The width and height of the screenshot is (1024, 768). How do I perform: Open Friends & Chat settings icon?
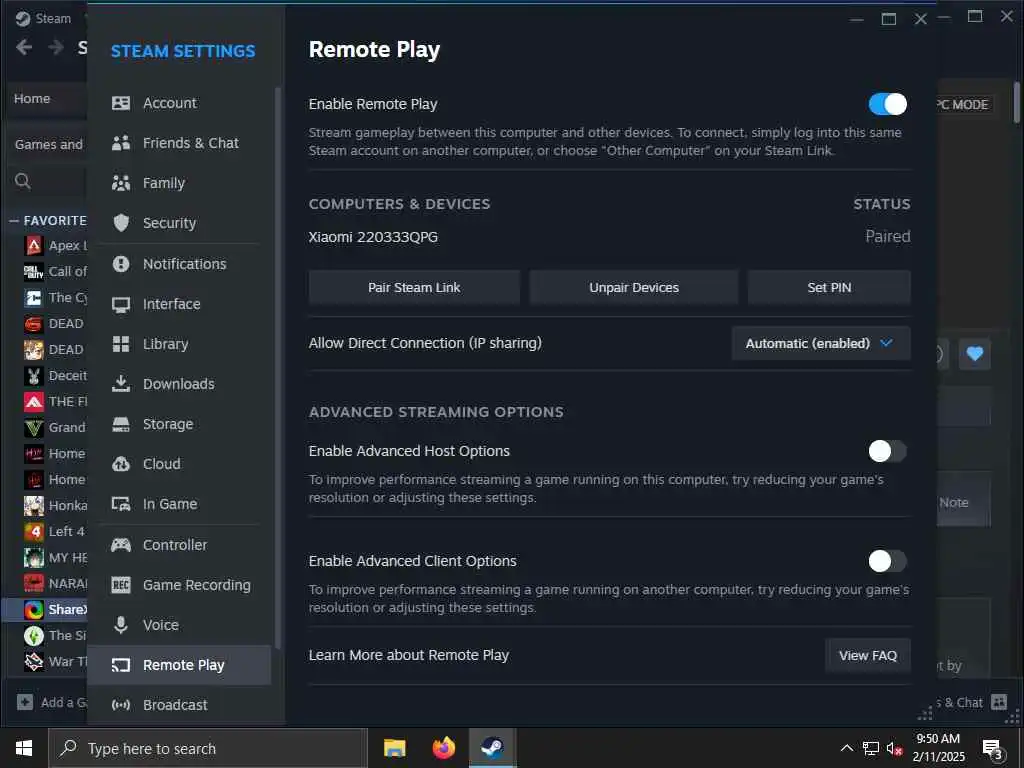click(x=121, y=143)
